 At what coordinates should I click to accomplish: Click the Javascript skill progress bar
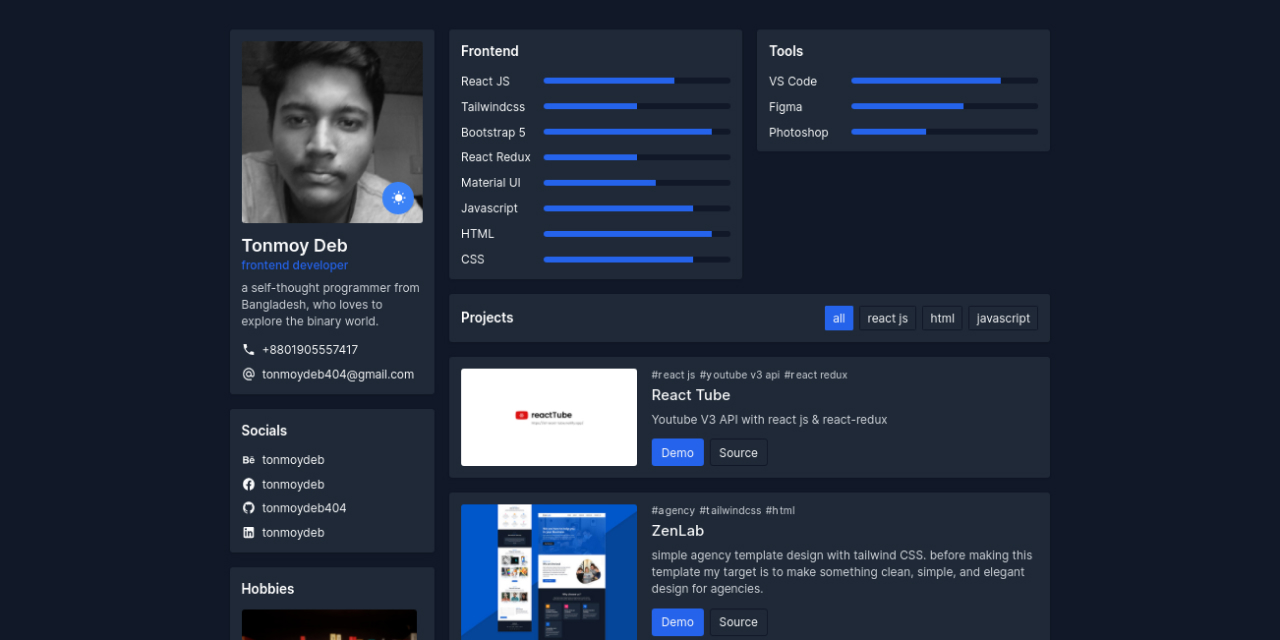637,208
